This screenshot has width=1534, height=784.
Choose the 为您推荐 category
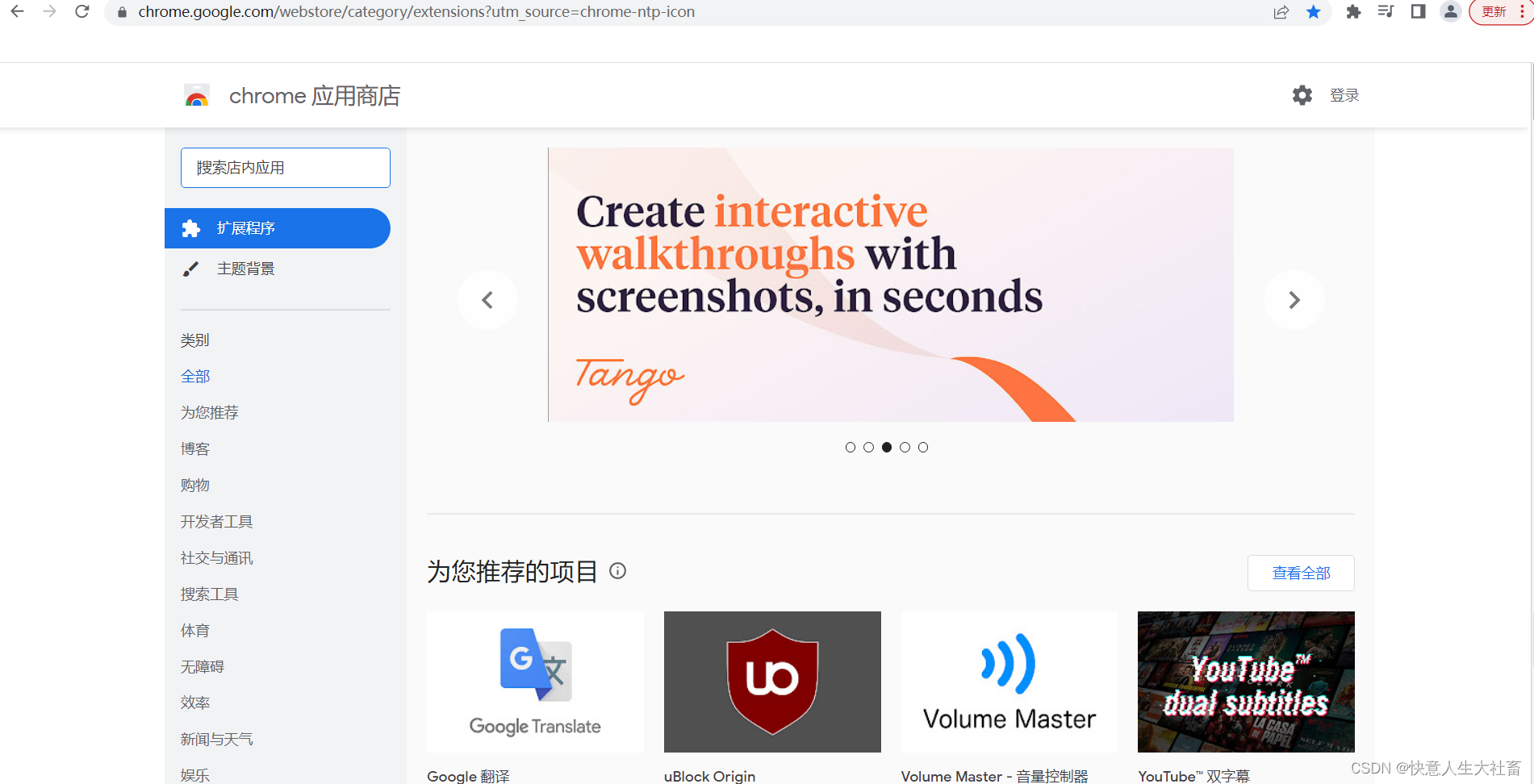210,413
